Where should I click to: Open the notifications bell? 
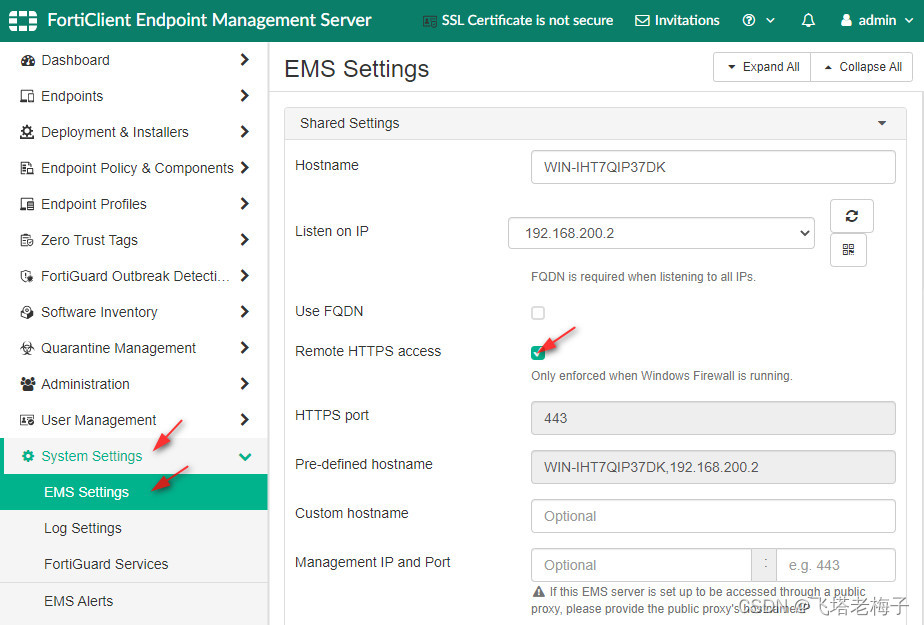pos(808,21)
